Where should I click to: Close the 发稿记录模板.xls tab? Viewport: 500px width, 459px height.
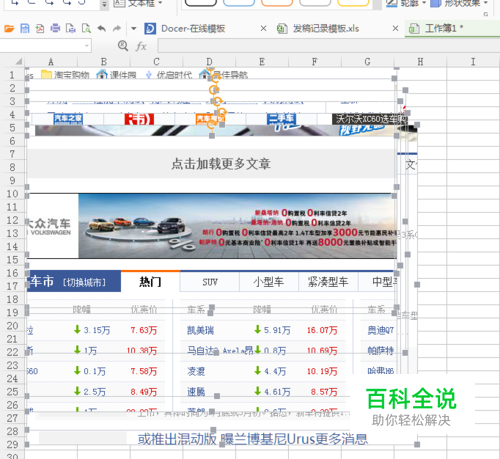[395, 29]
